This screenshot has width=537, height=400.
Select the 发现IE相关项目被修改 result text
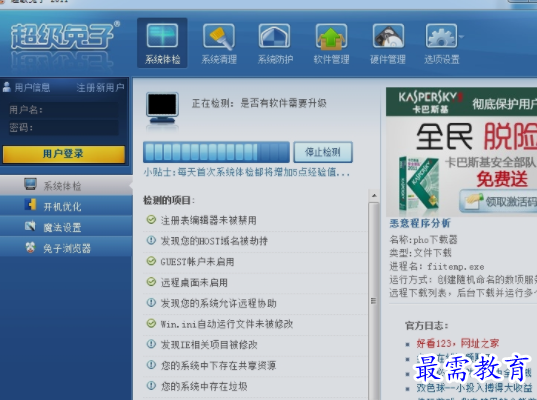pos(209,345)
